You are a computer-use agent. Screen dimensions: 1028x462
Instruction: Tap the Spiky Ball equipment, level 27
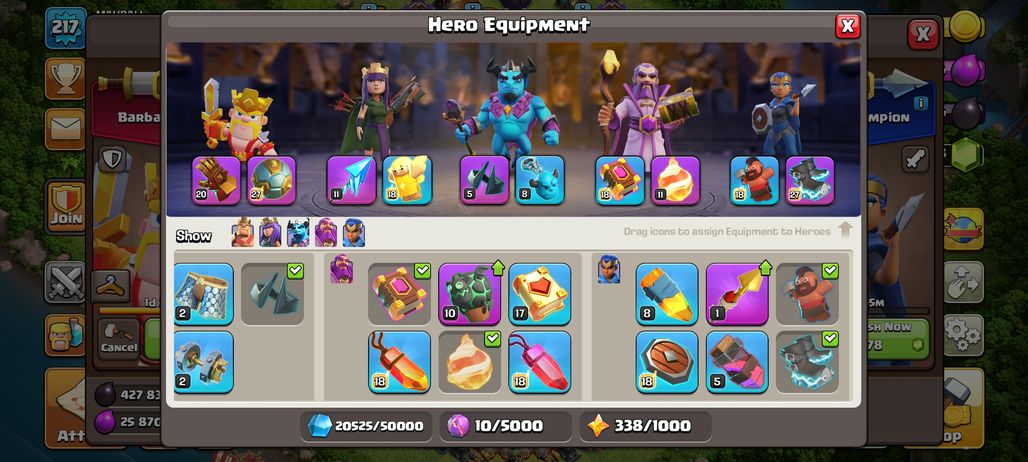click(x=271, y=180)
